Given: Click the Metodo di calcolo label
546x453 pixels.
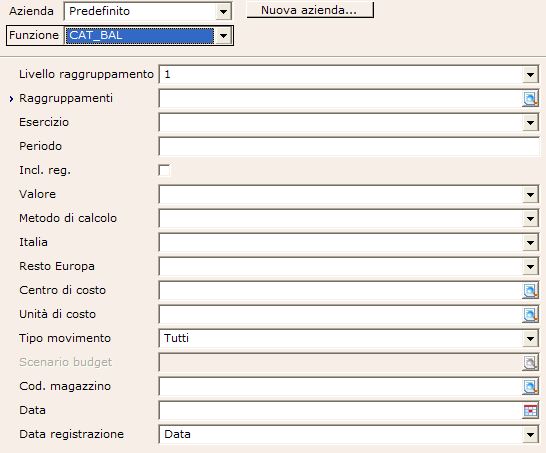Looking at the screenshot, I should pos(68,218).
